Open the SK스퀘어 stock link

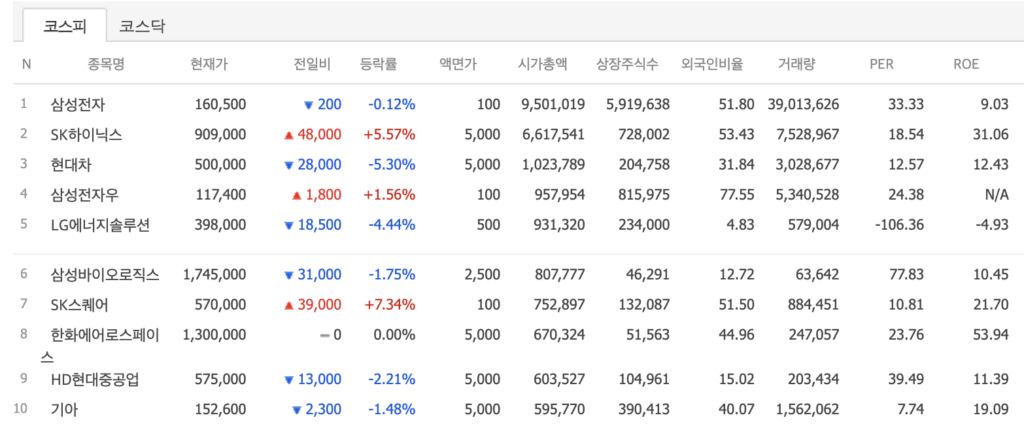click(x=80, y=305)
